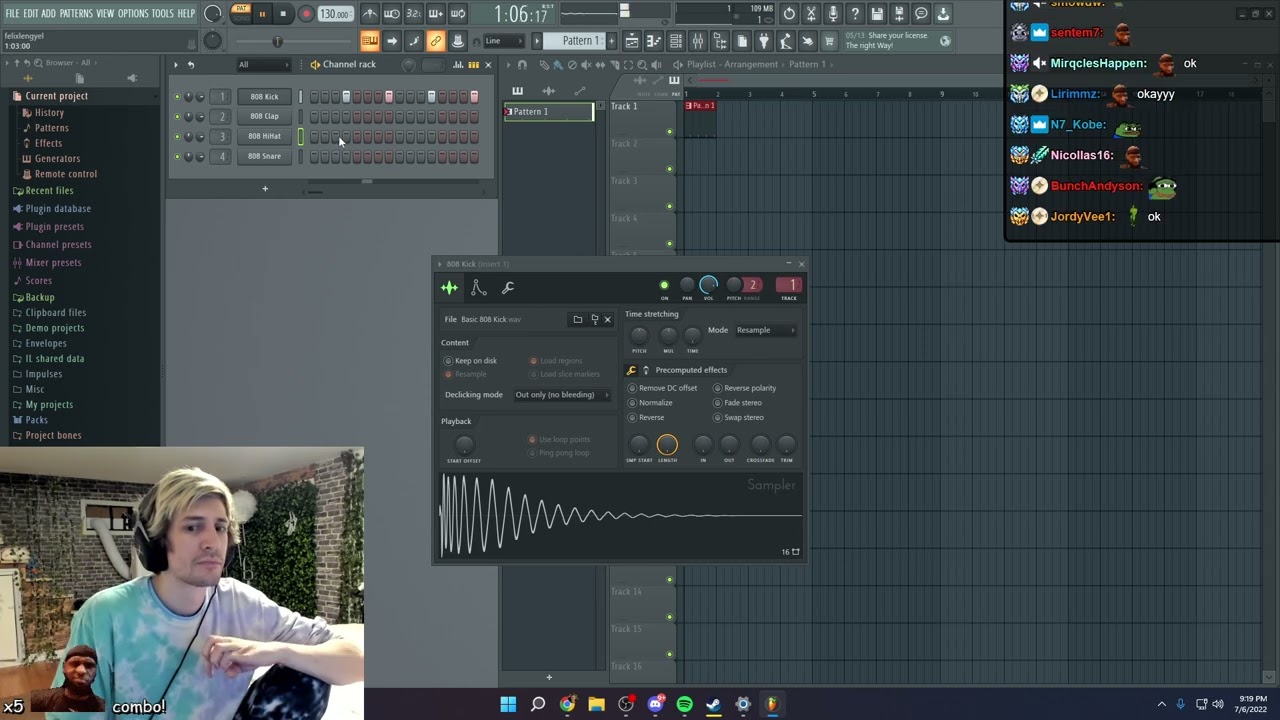Open the wrench settings tab in 808 Kick

[508, 288]
